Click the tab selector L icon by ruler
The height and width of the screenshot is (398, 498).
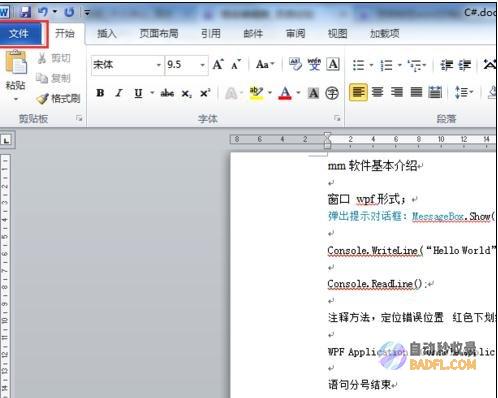pos(6,140)
